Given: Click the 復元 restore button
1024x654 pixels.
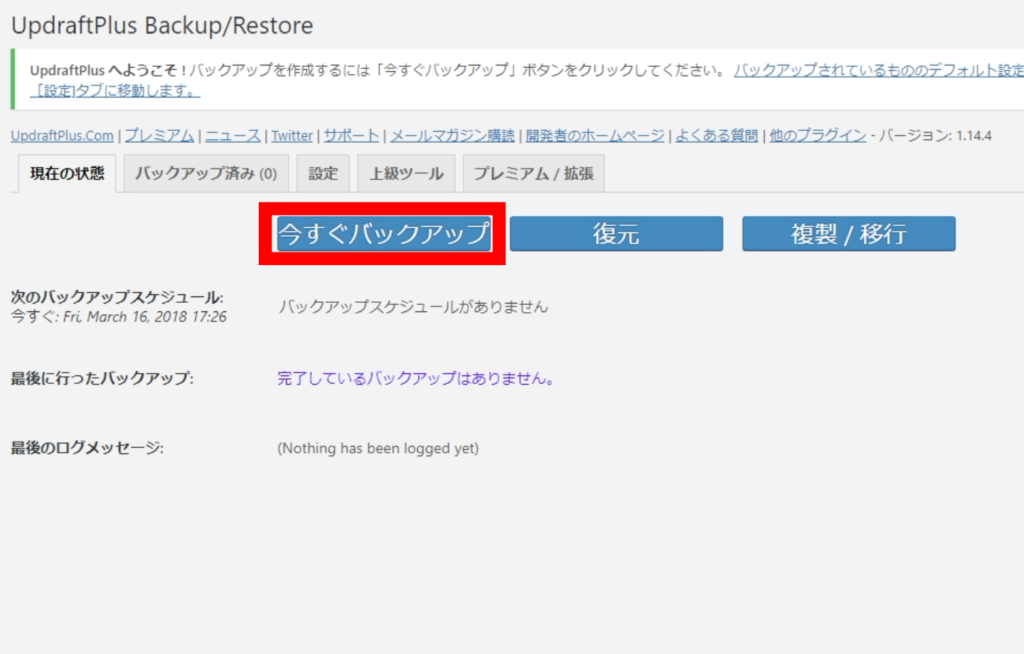Looking at the screenshot, I should pyautogui.click(x=616, y=233).
